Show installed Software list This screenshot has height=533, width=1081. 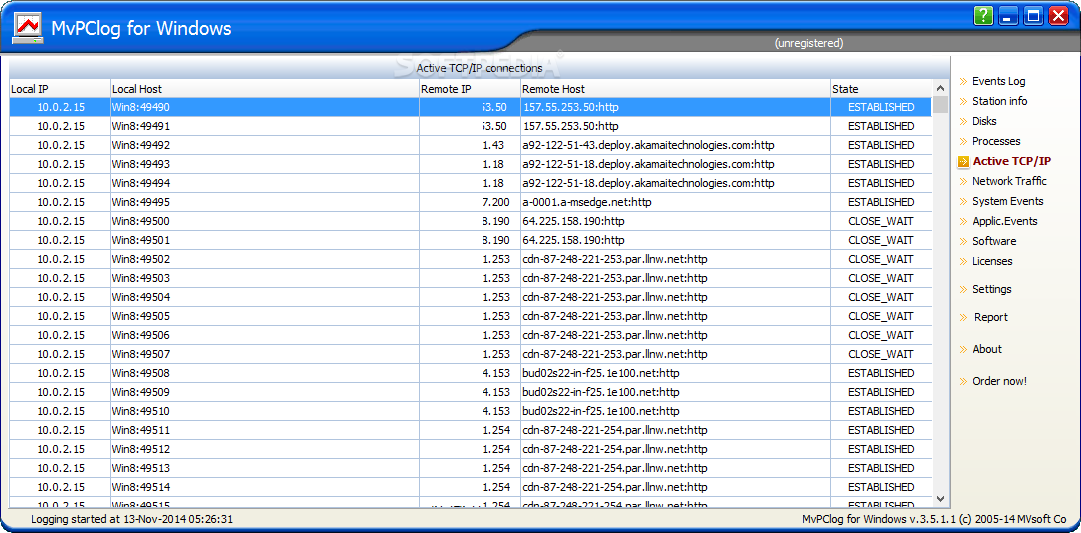tap(994, 241)
